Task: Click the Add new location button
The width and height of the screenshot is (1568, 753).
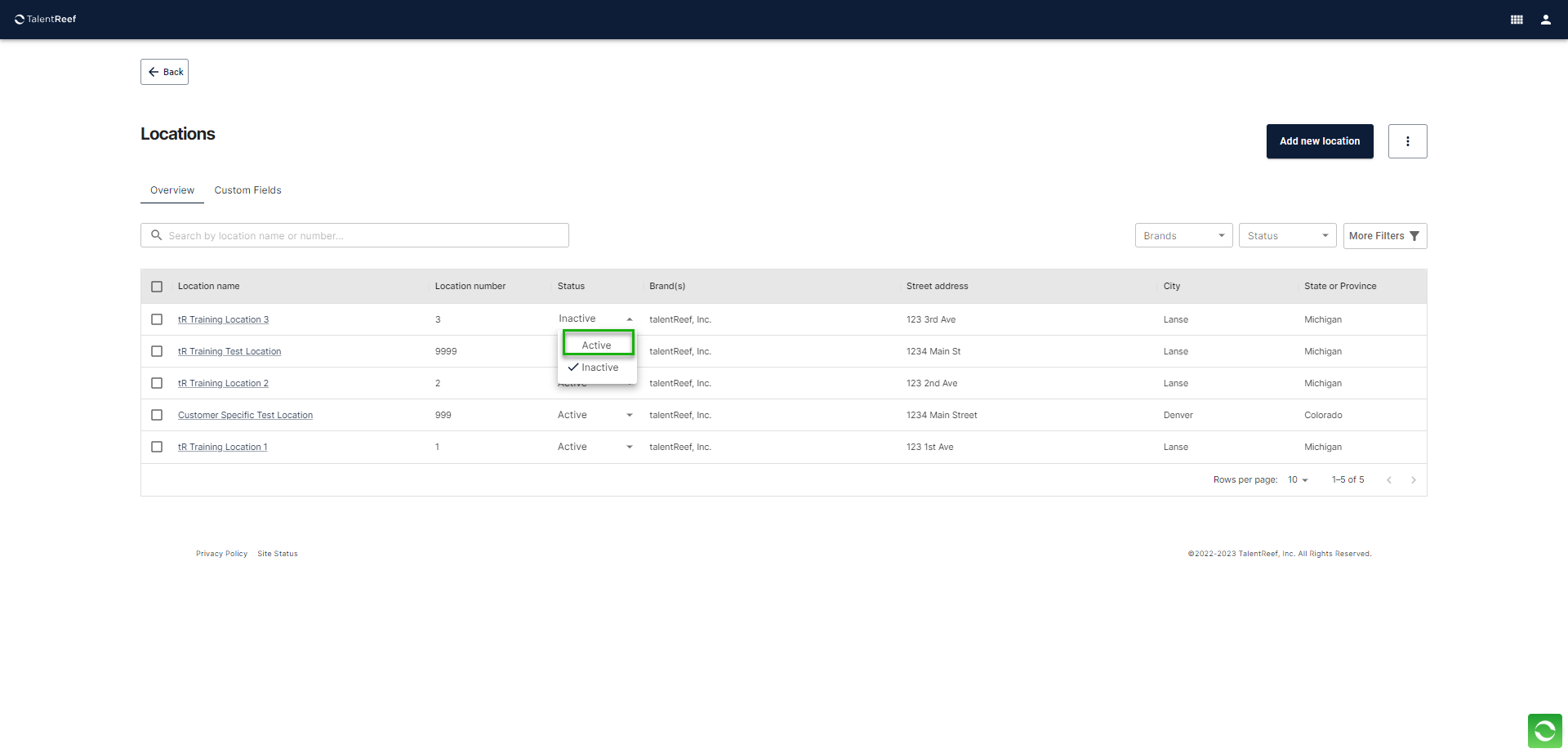Action: [x=1320, y=141]
